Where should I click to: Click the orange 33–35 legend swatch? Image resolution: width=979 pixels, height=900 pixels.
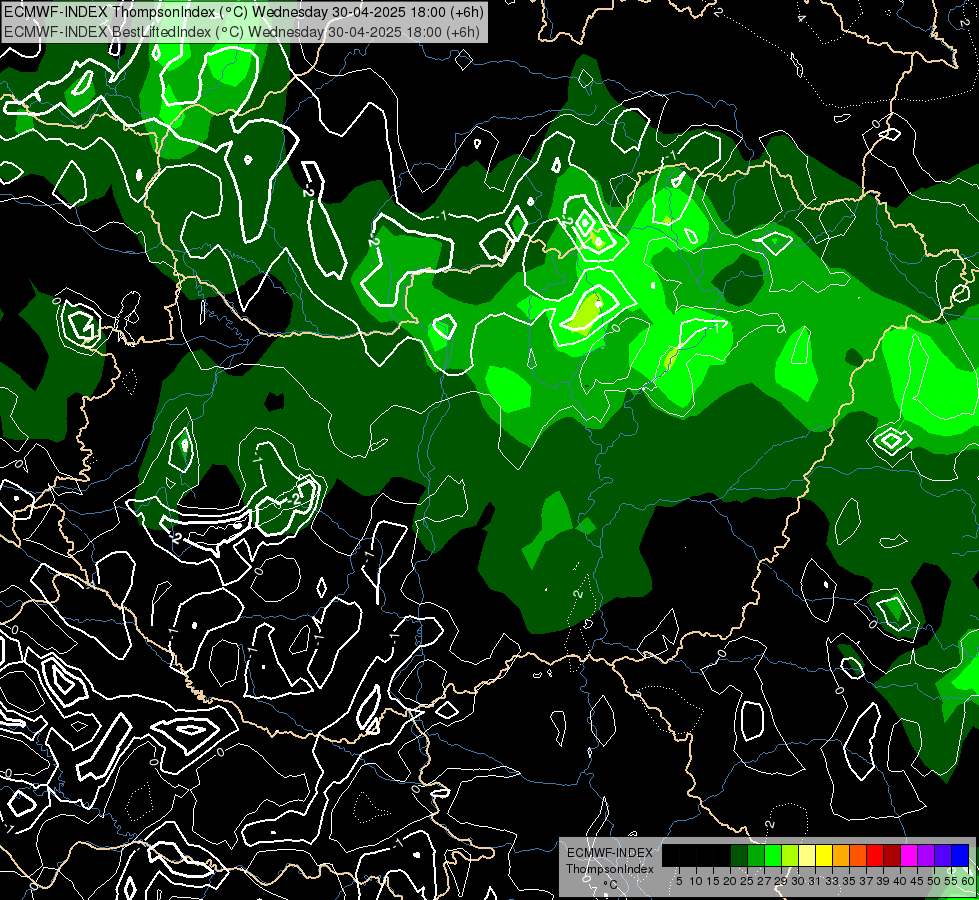coord(841,856)
